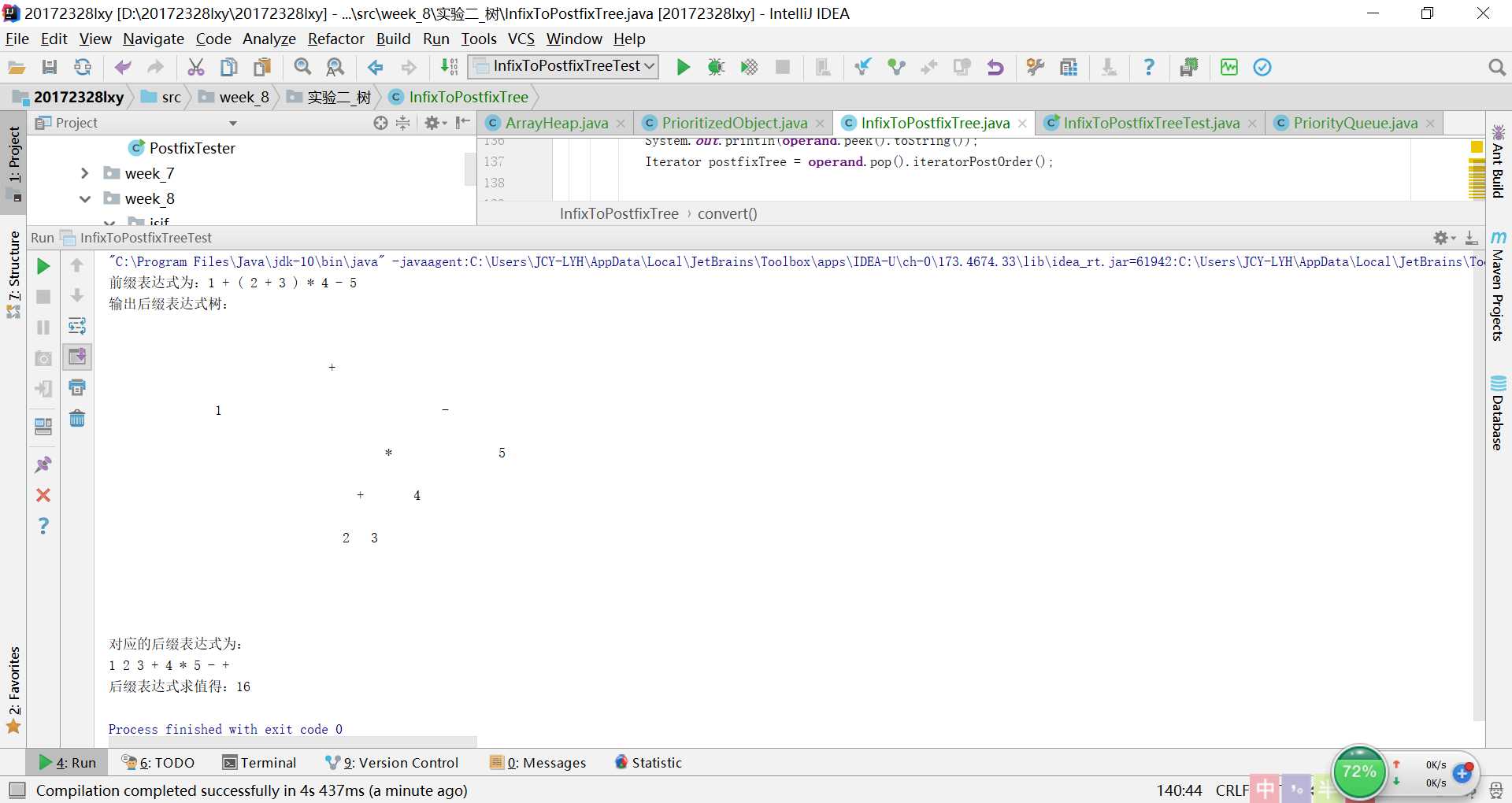Toggle soft-wrap in the console
1512x803 pixels.
tap(77, 326)
